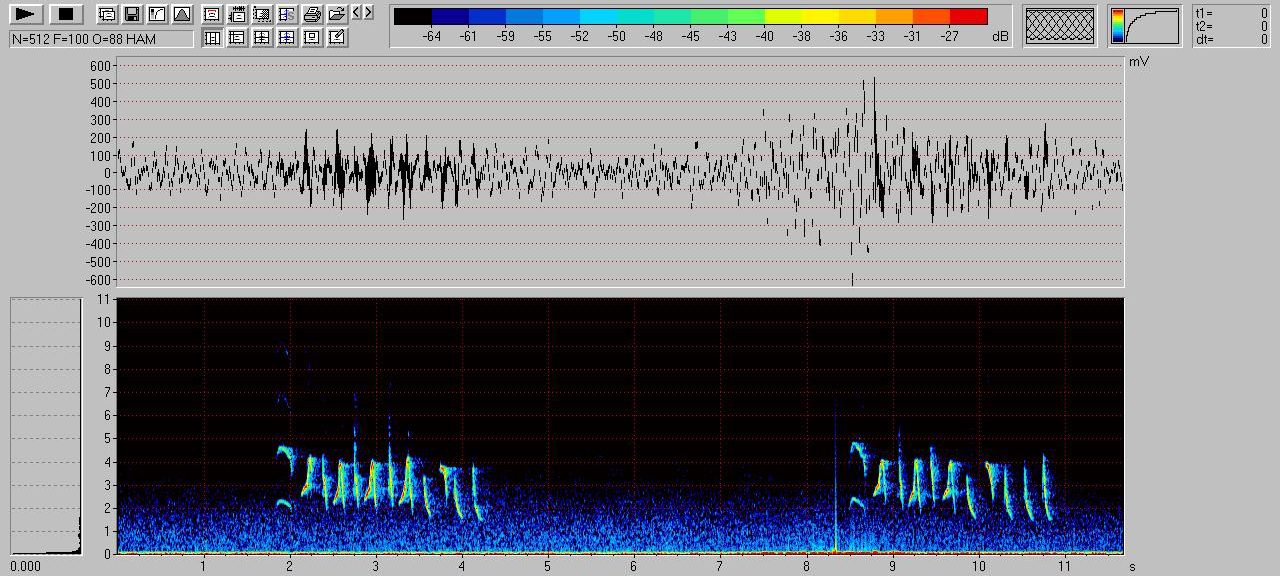Open the color gradient curve panel
Viewport: 1280px width, 576px height.
(x=1145, y=26)
